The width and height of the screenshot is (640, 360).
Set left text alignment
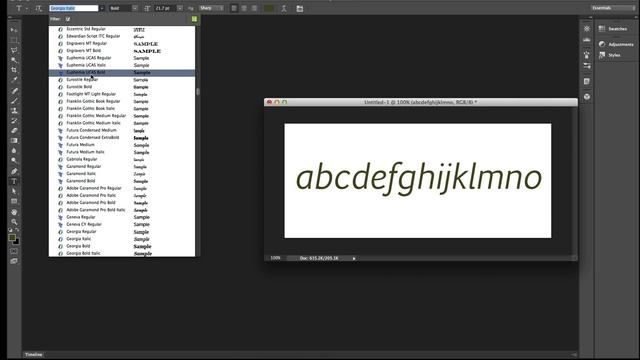tap(234, 8)
